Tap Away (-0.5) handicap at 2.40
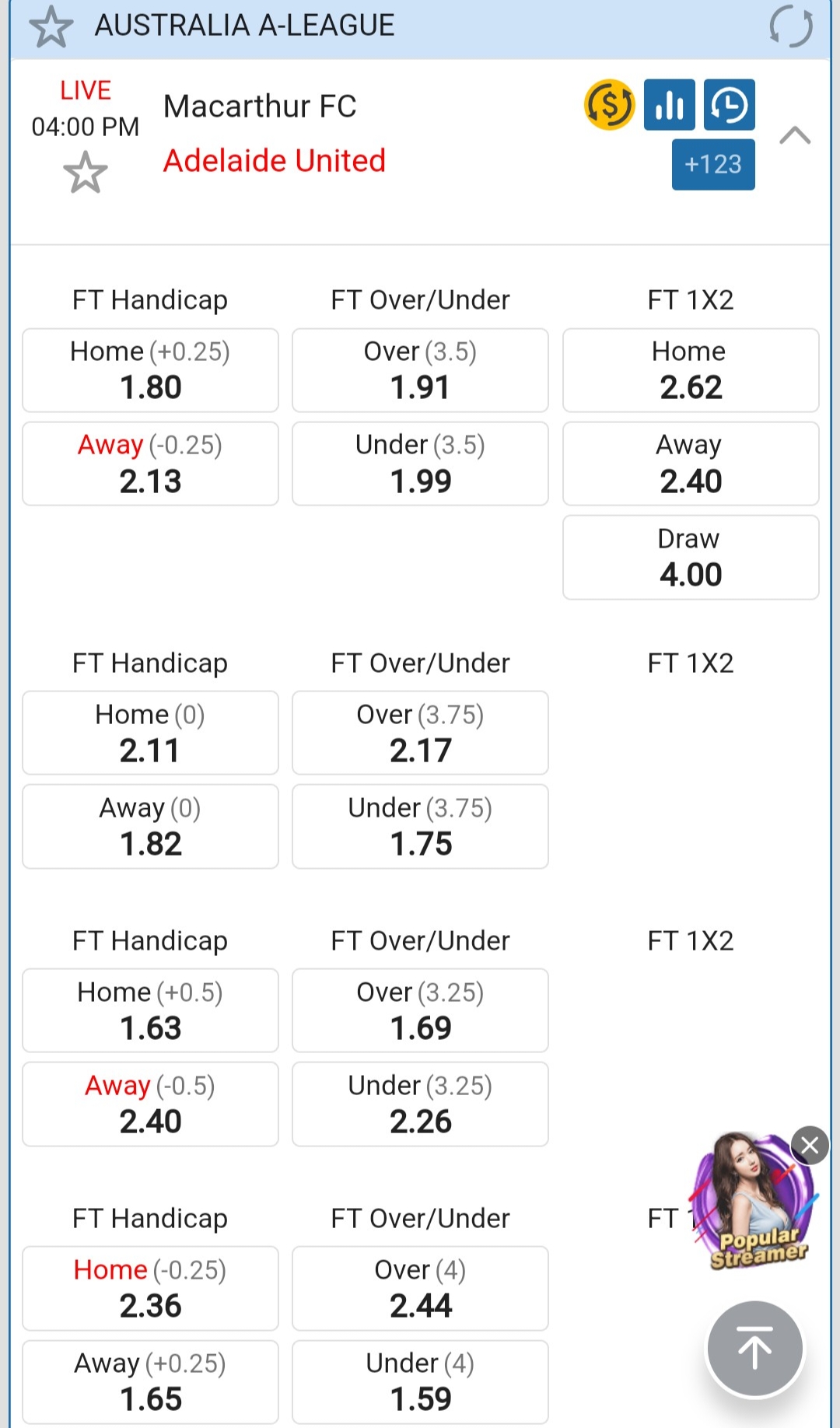 150,1104
